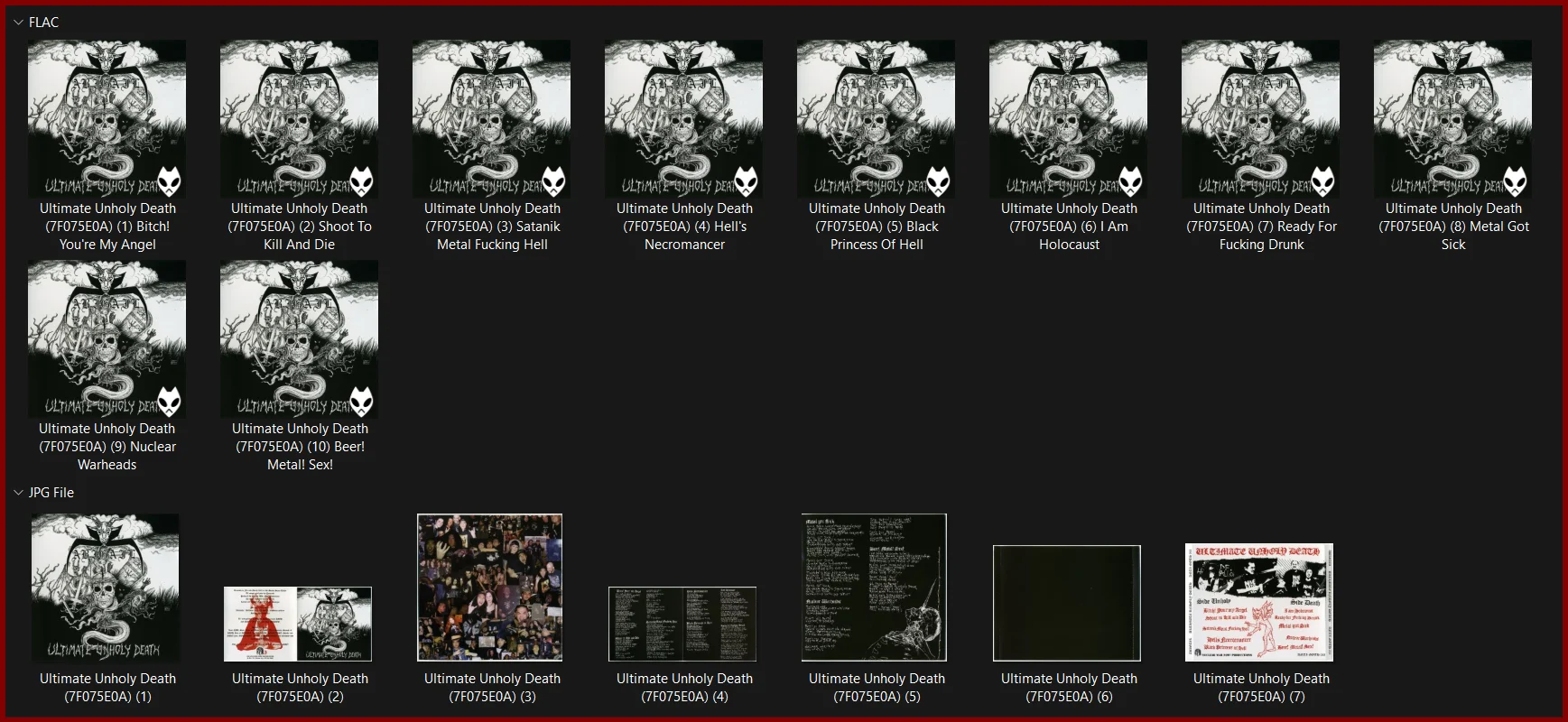
Task: Click the FLAC group header label
Action: pyautogui.click(x=43, y=23)
